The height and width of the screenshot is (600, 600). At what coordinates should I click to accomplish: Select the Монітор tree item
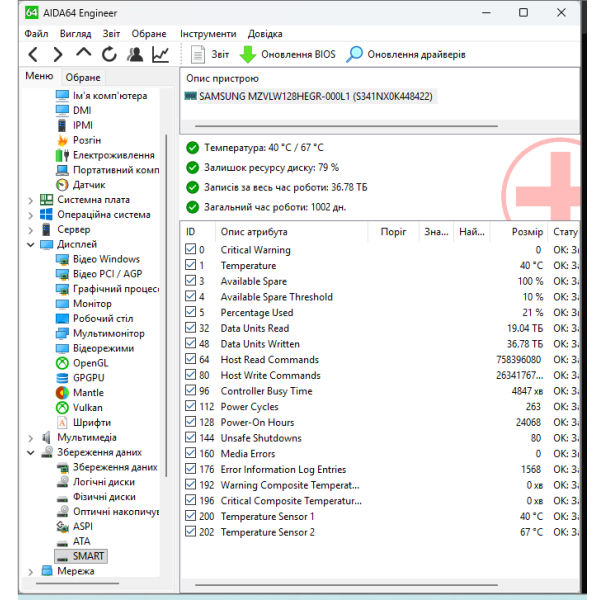[x=84, y=304]
